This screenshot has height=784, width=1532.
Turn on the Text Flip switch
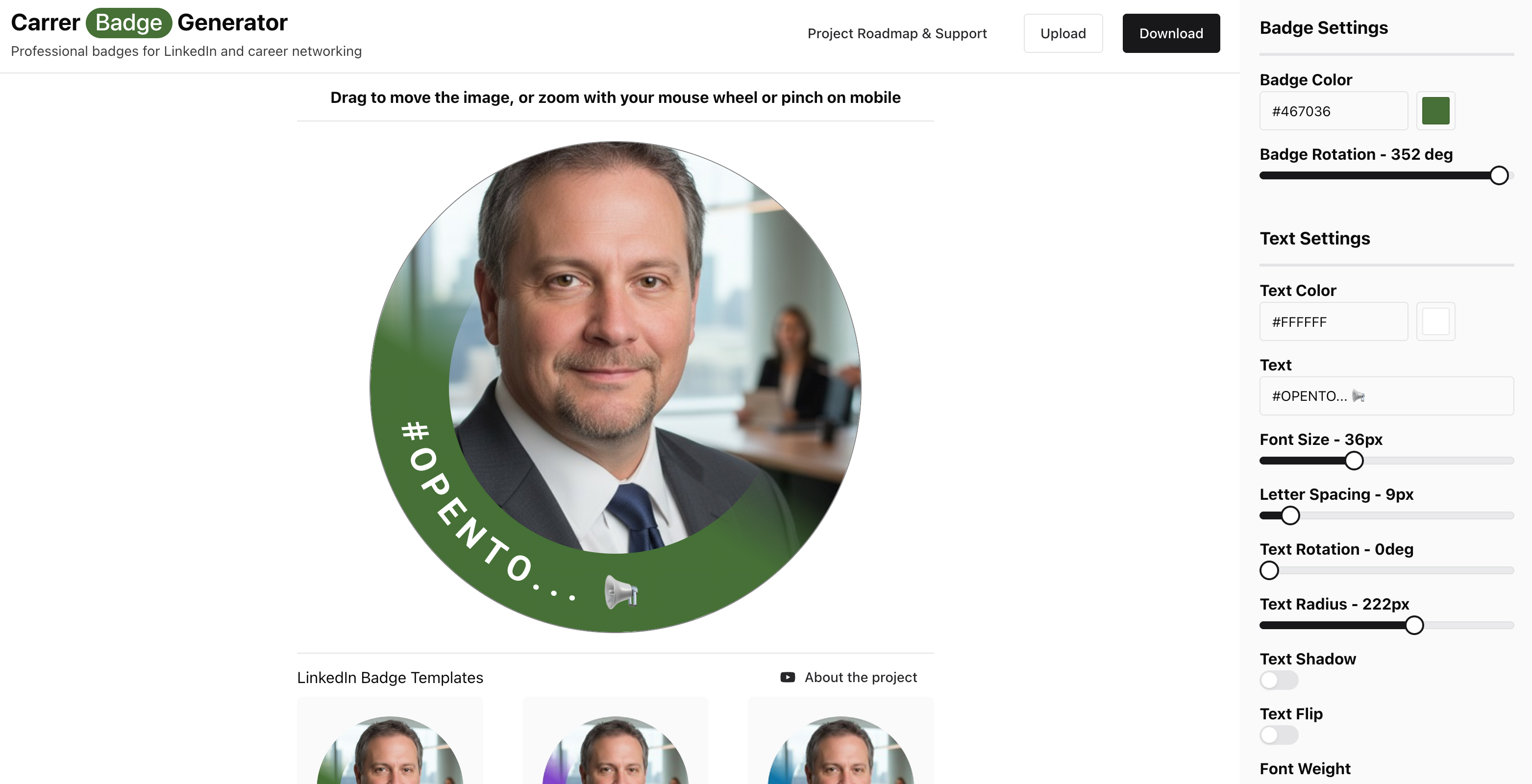click(x=1278, y=735)
